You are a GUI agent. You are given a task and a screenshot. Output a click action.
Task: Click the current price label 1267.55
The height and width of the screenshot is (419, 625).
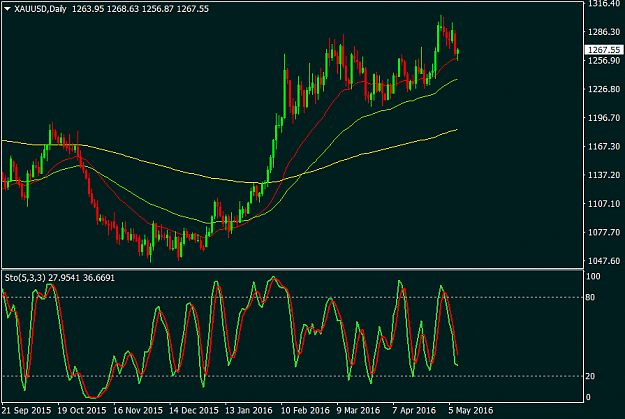point(604,50)
